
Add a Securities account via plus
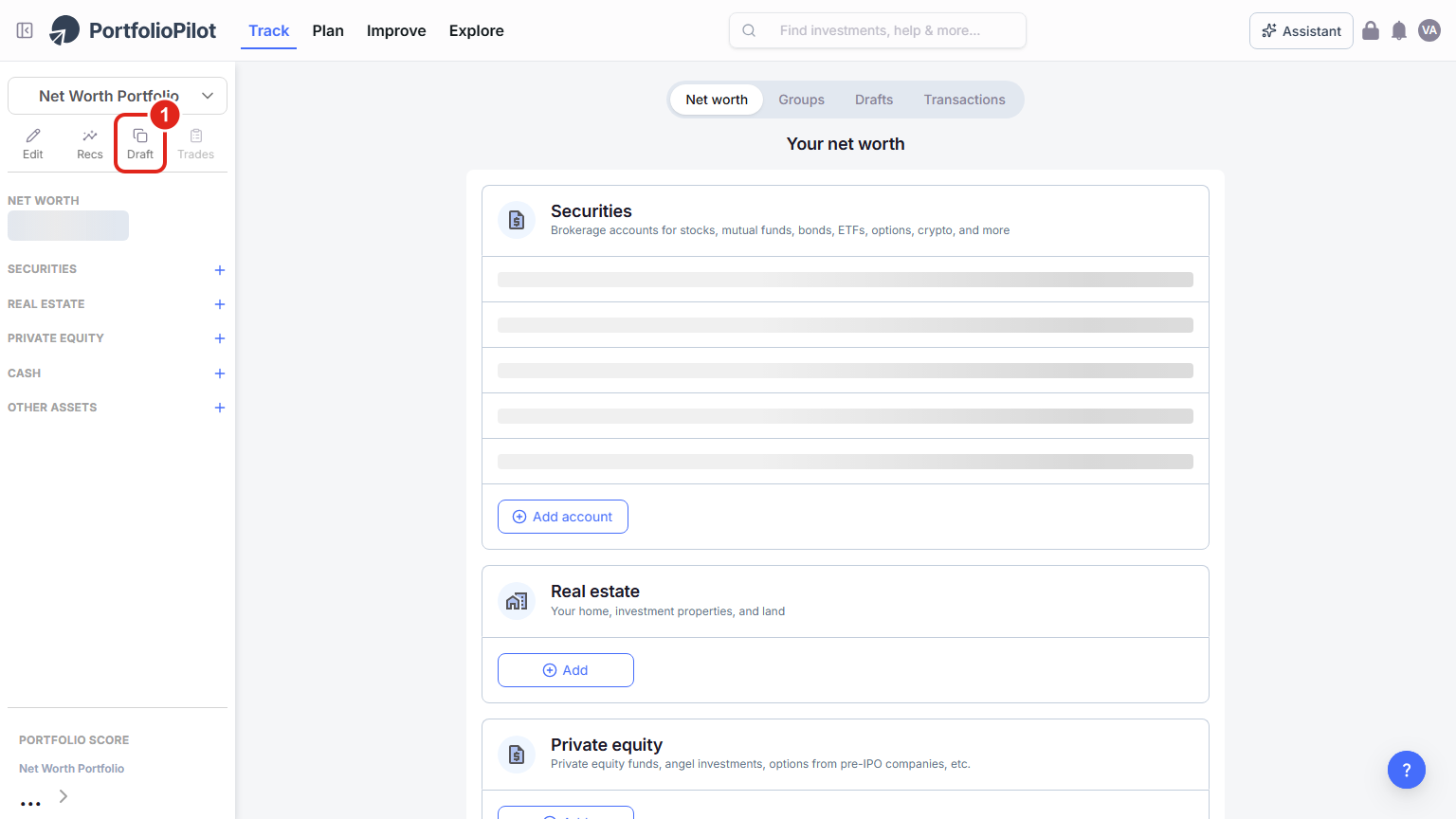click(x=220, y=270)
